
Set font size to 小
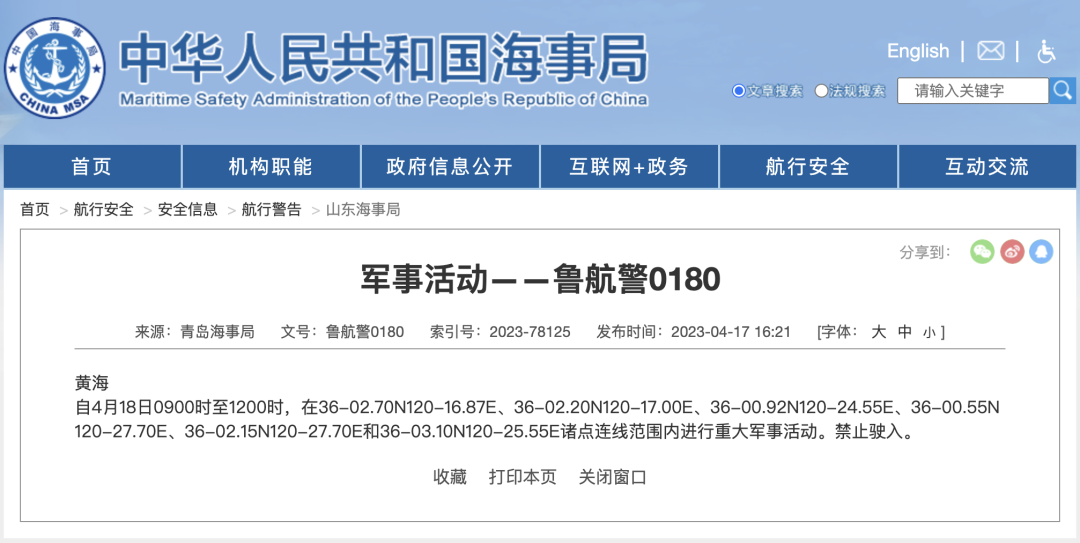click(x=929, y=332)
